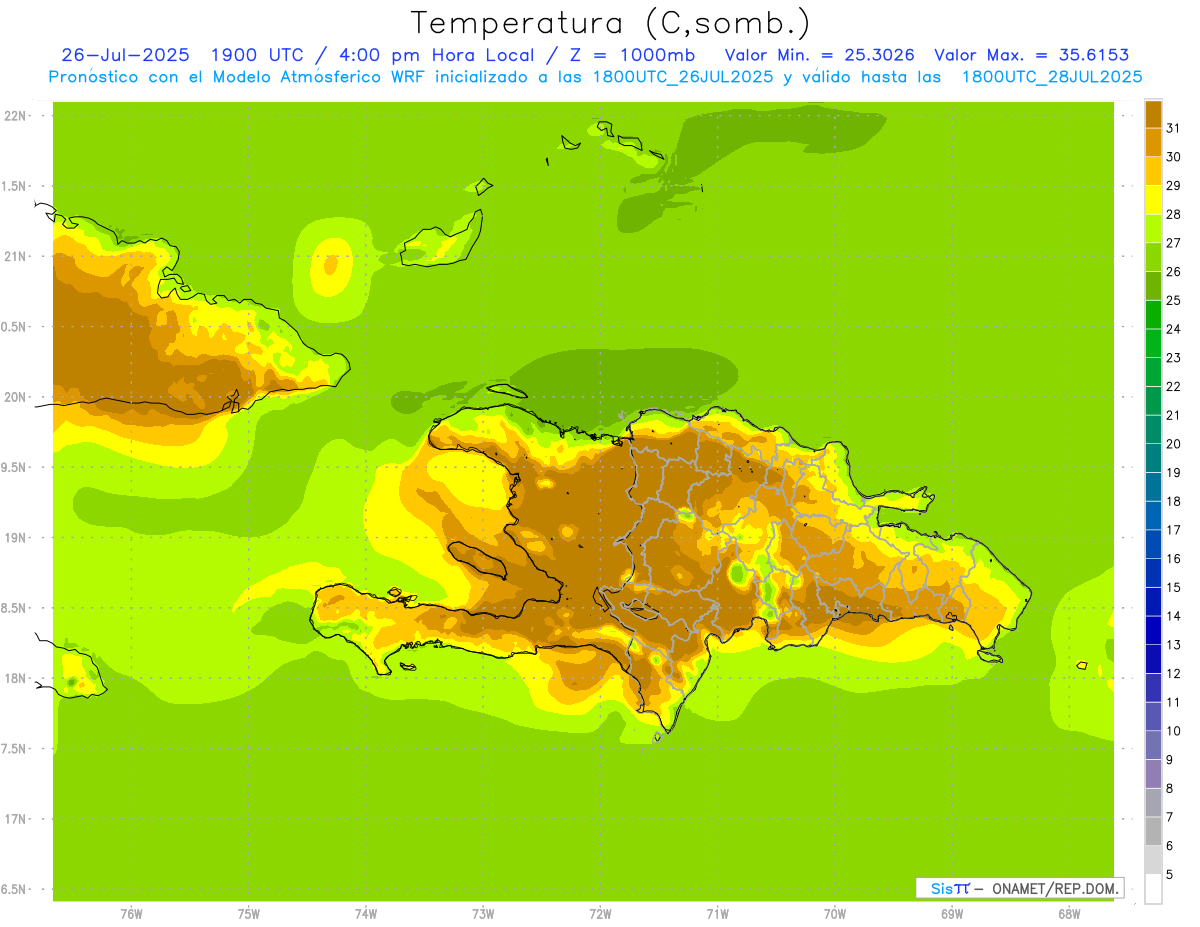The image size is (1200, 927).
Task: Click the '15' color bar label
Action: (1174, 587)
